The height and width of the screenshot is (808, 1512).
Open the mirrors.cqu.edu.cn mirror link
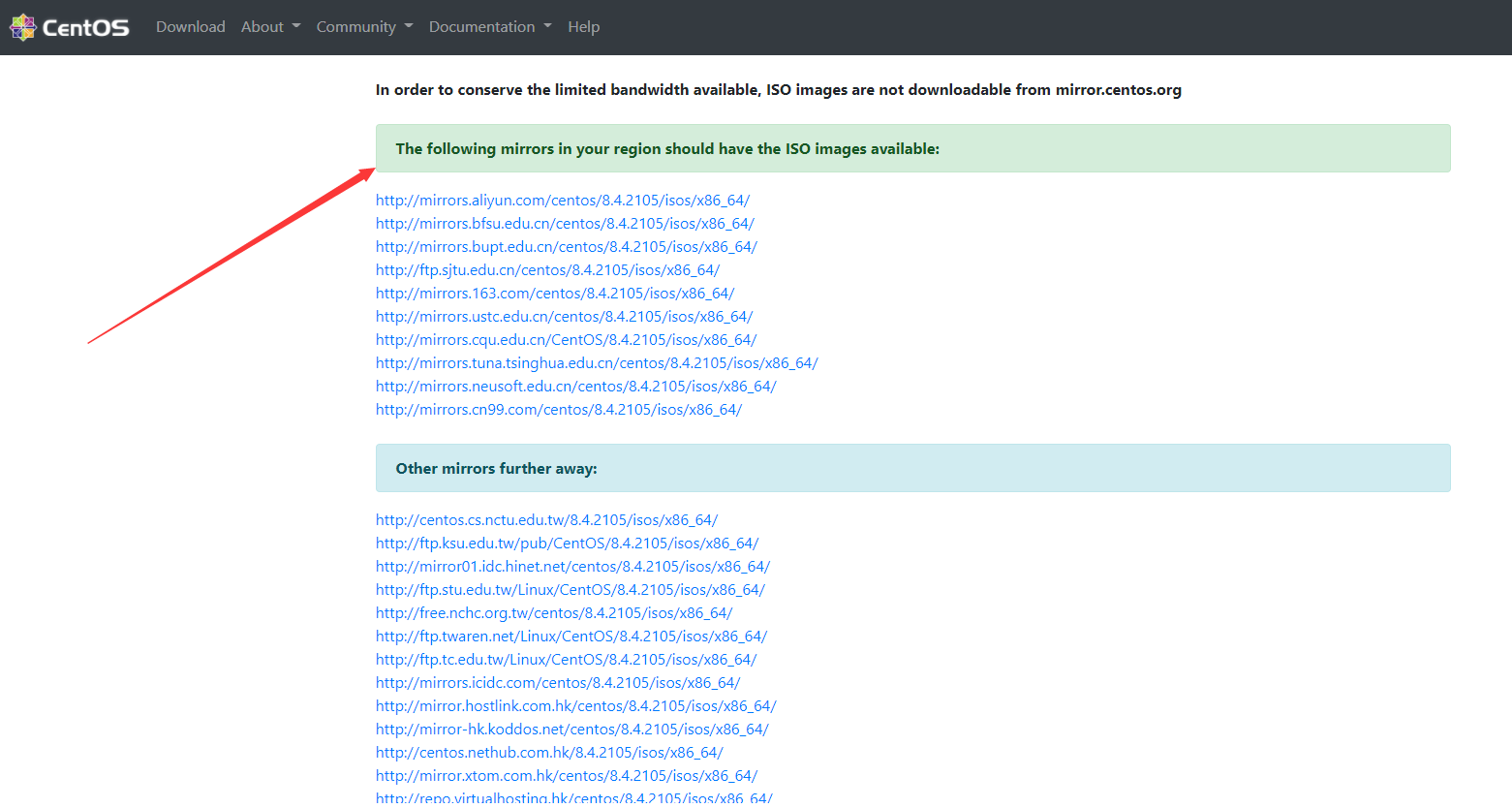point(567,340)
